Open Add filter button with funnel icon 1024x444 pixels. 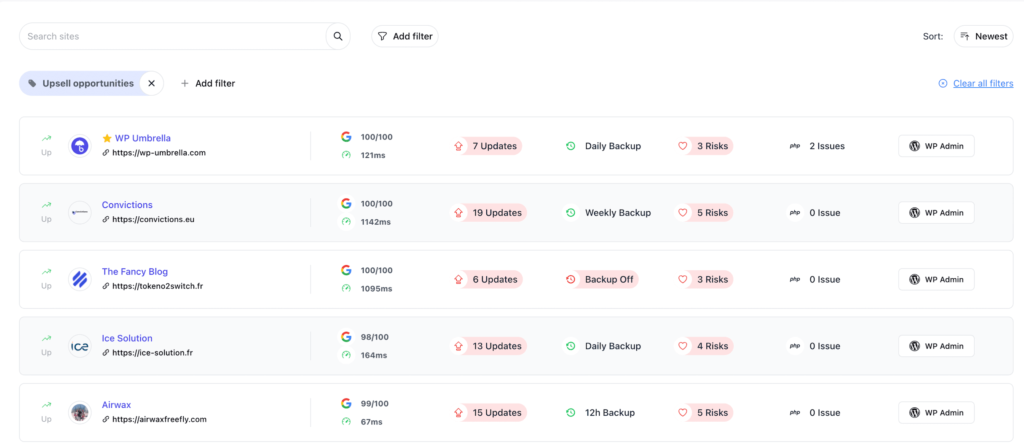click(405, 36)
